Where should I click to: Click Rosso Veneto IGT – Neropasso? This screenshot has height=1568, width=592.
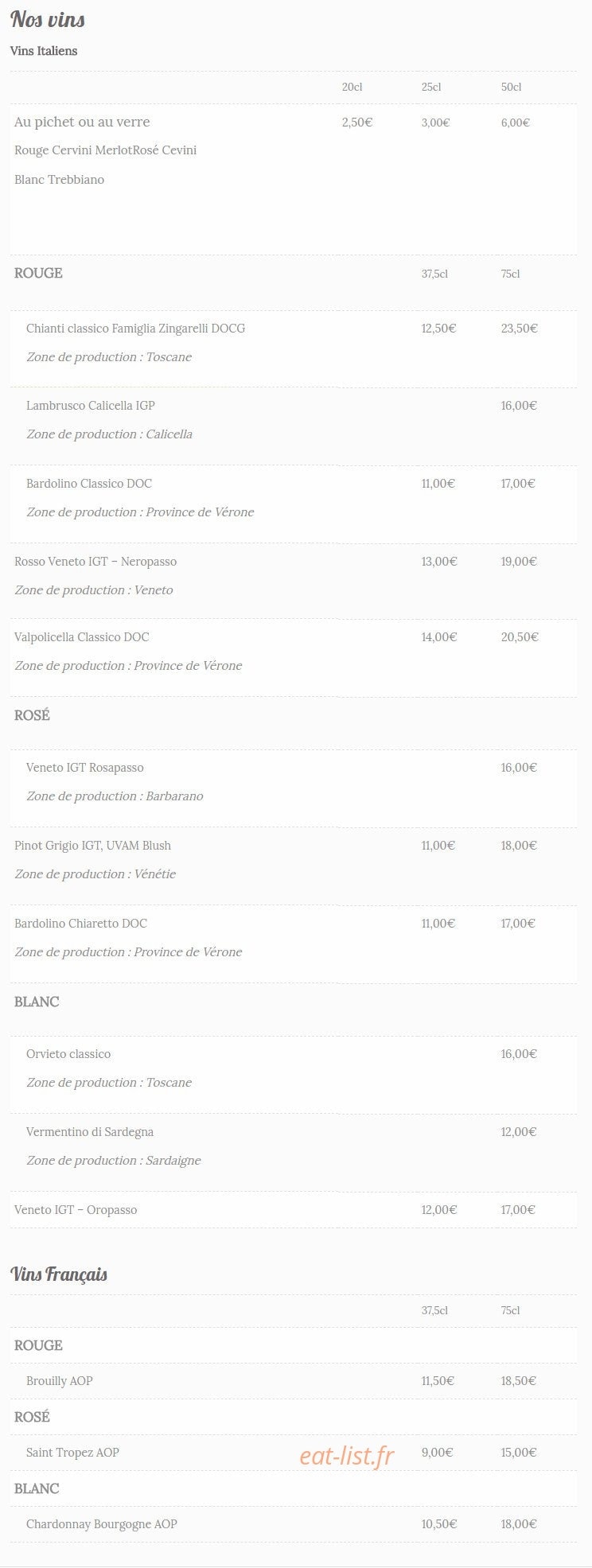(x=95, y=561)
